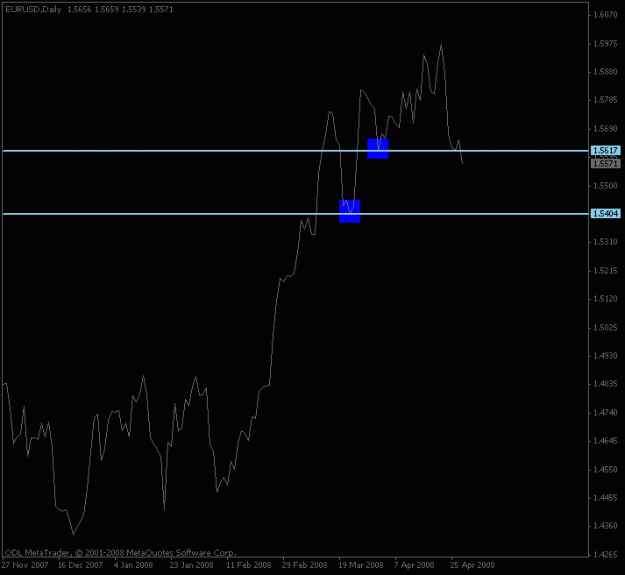
Task: Click the 1.5120 price scale value
Action: tap(605, 299)
